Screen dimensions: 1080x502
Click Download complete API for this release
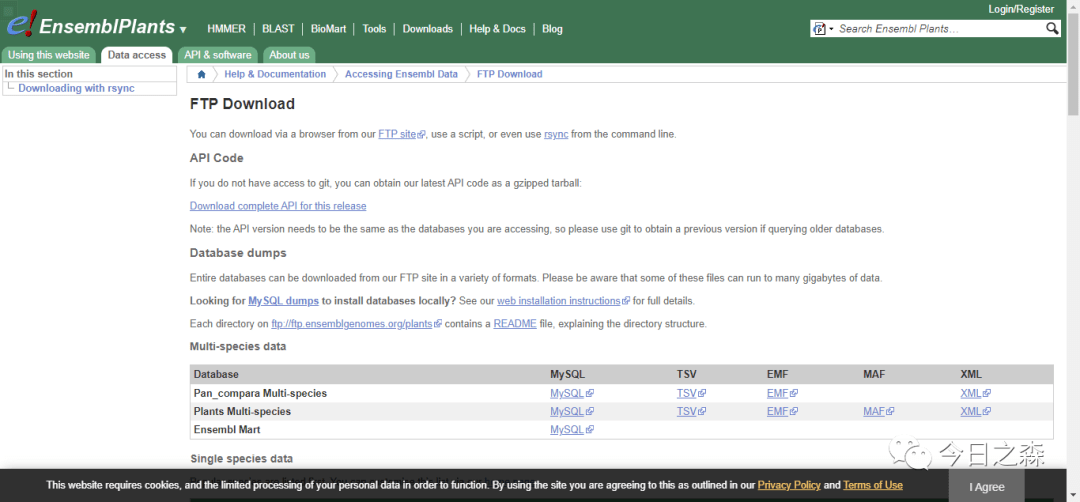(x=278, y=206)
